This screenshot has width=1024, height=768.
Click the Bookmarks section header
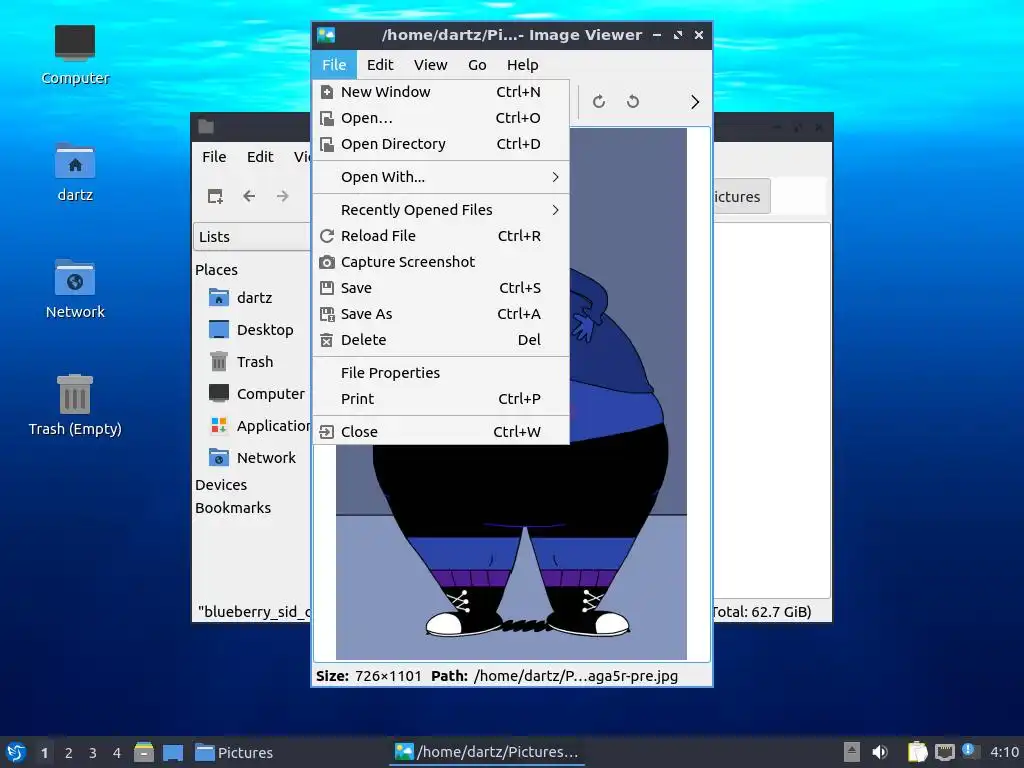coord(232,507)
